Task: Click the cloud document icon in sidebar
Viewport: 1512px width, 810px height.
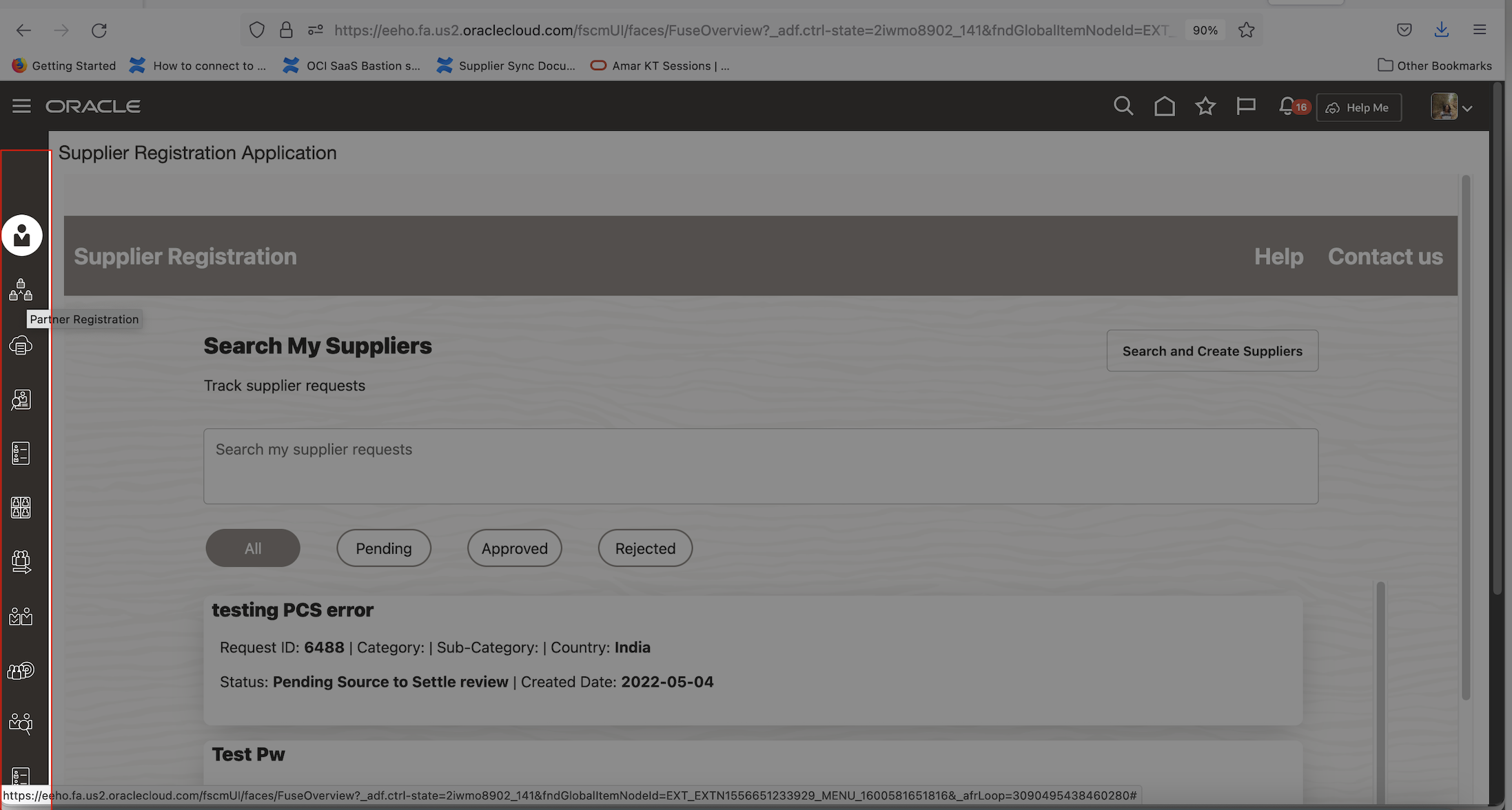Action: coord(21,345)
